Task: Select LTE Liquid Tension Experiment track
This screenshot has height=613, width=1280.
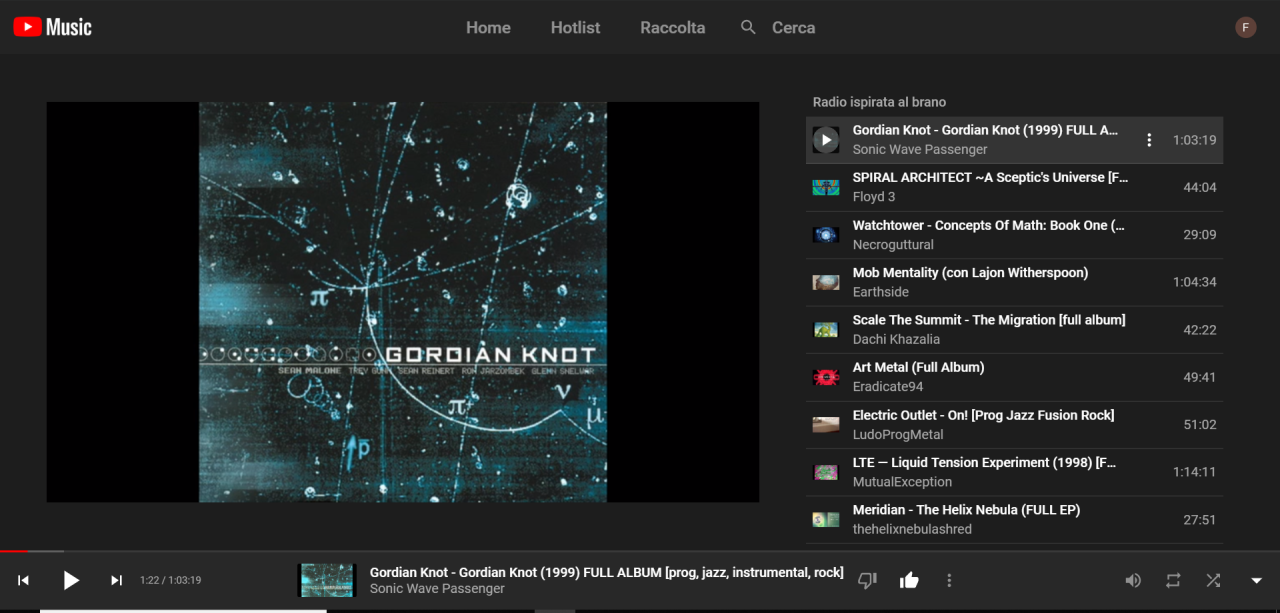Action: [1014, 472]
